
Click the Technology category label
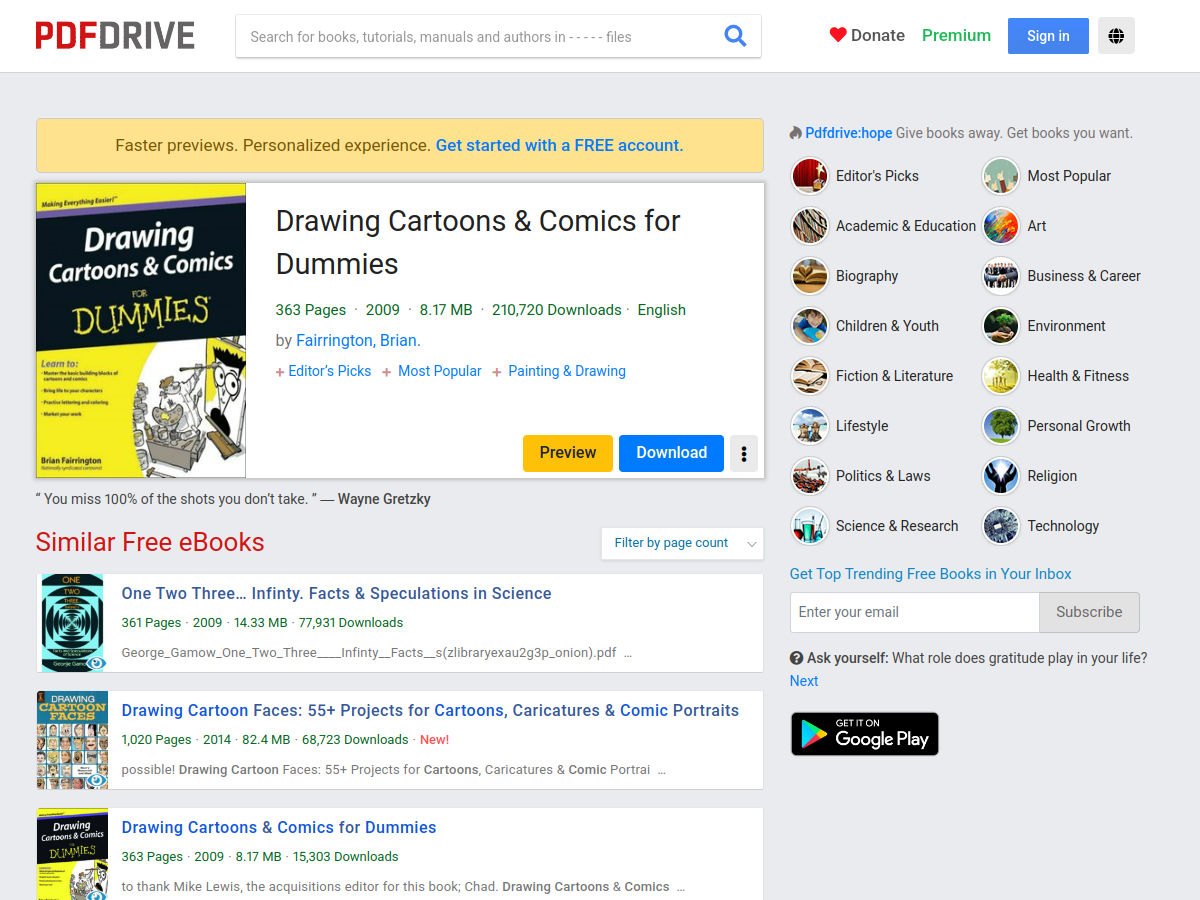pyautogui.click(x=1063, y=526)
